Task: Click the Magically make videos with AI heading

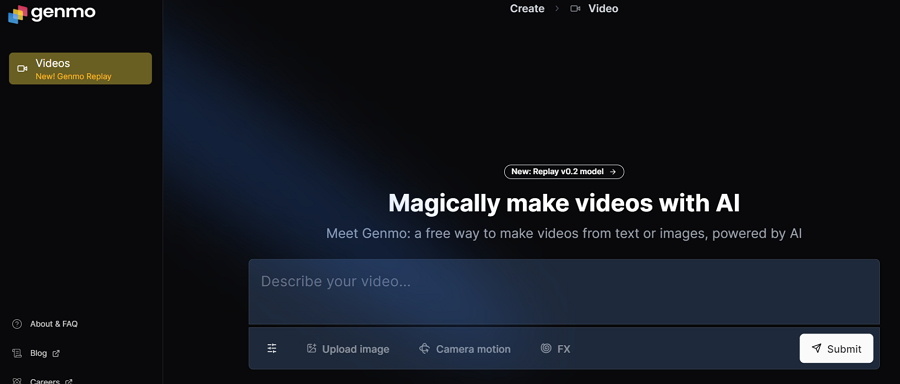Action: click(564, 203)
